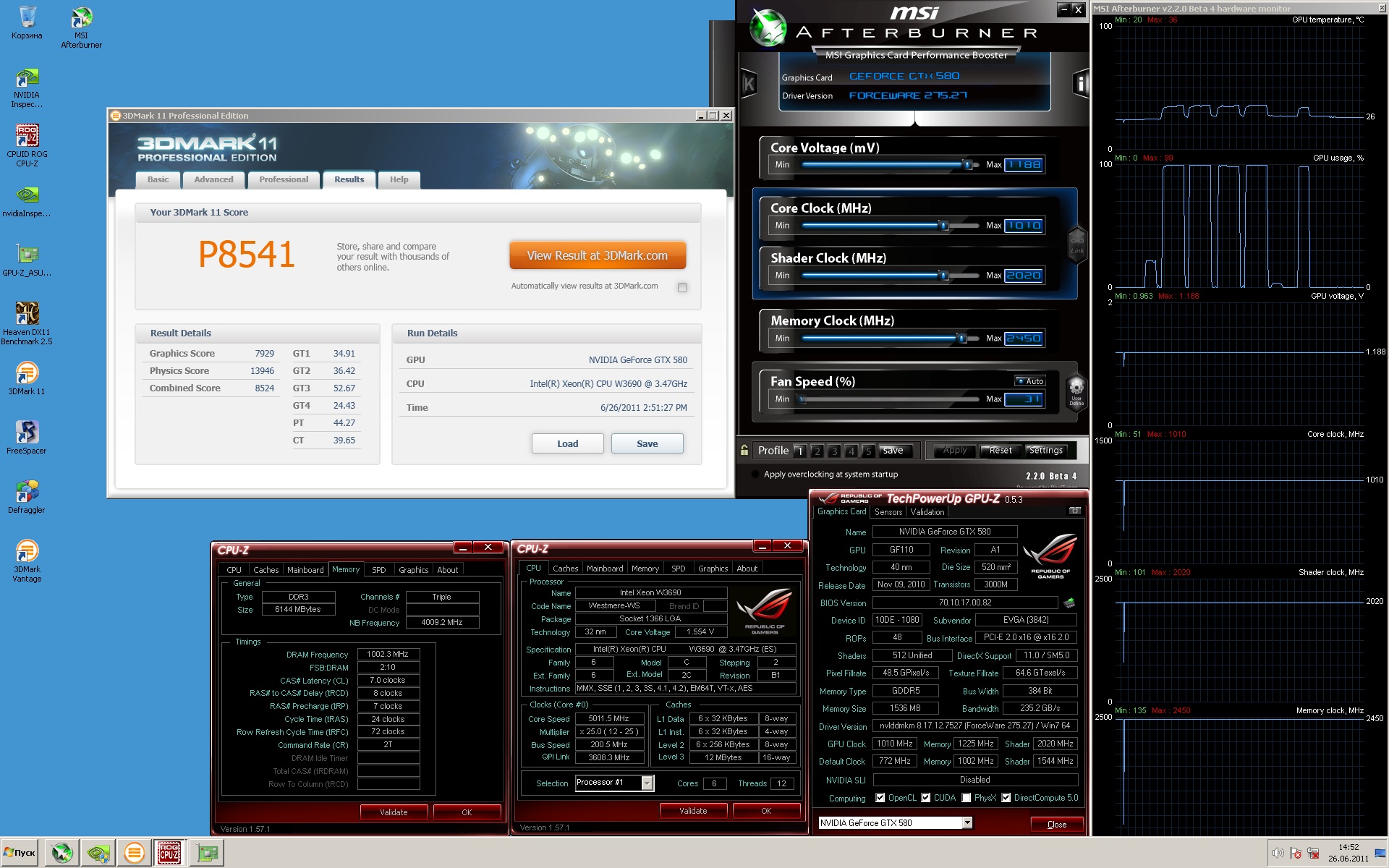The image size is (1389, 868).
Task: Toggle automatically view results at 3DMark.com checkbox
Action: 682,287
